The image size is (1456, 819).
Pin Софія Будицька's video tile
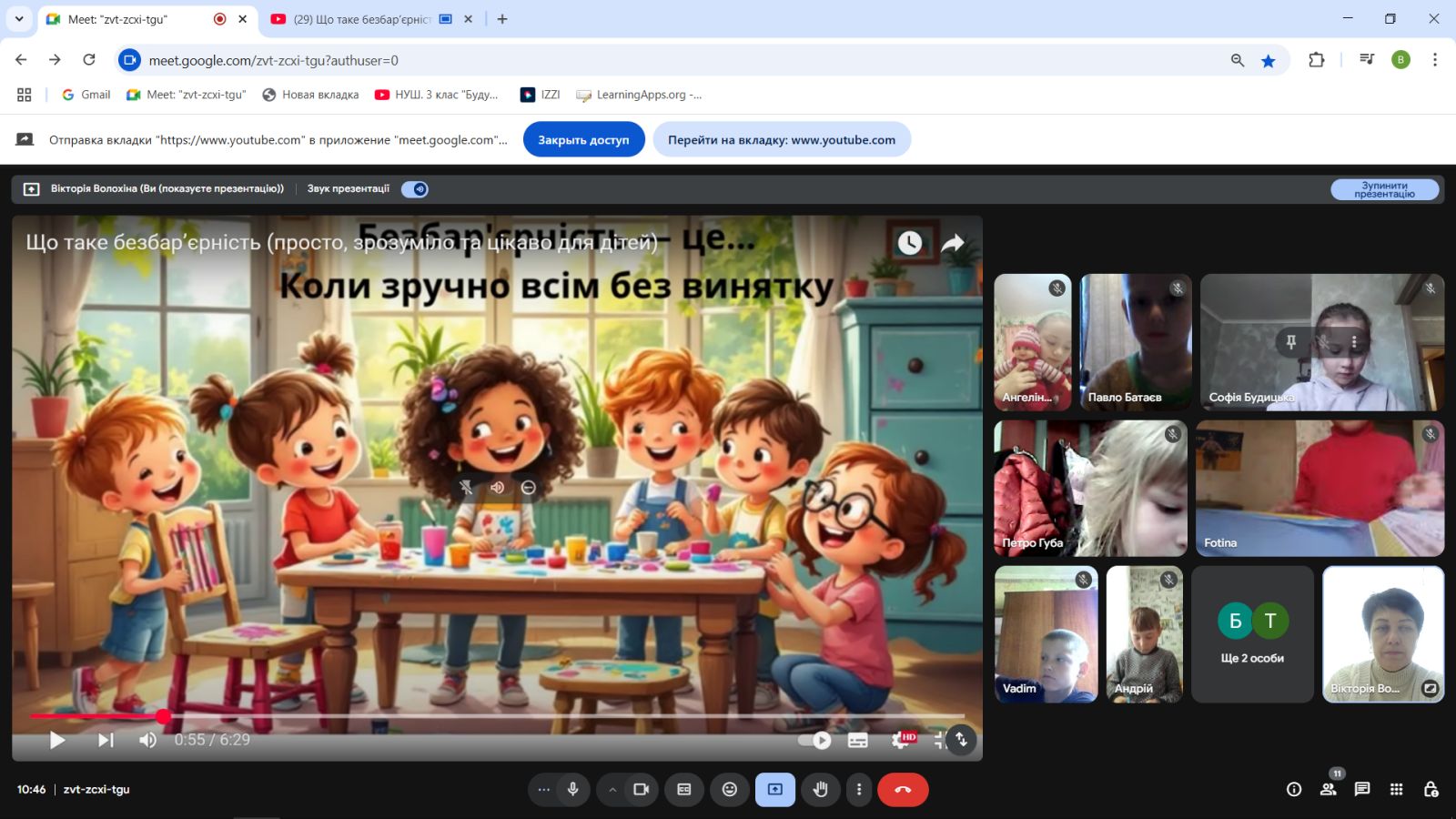(1290, 341)
